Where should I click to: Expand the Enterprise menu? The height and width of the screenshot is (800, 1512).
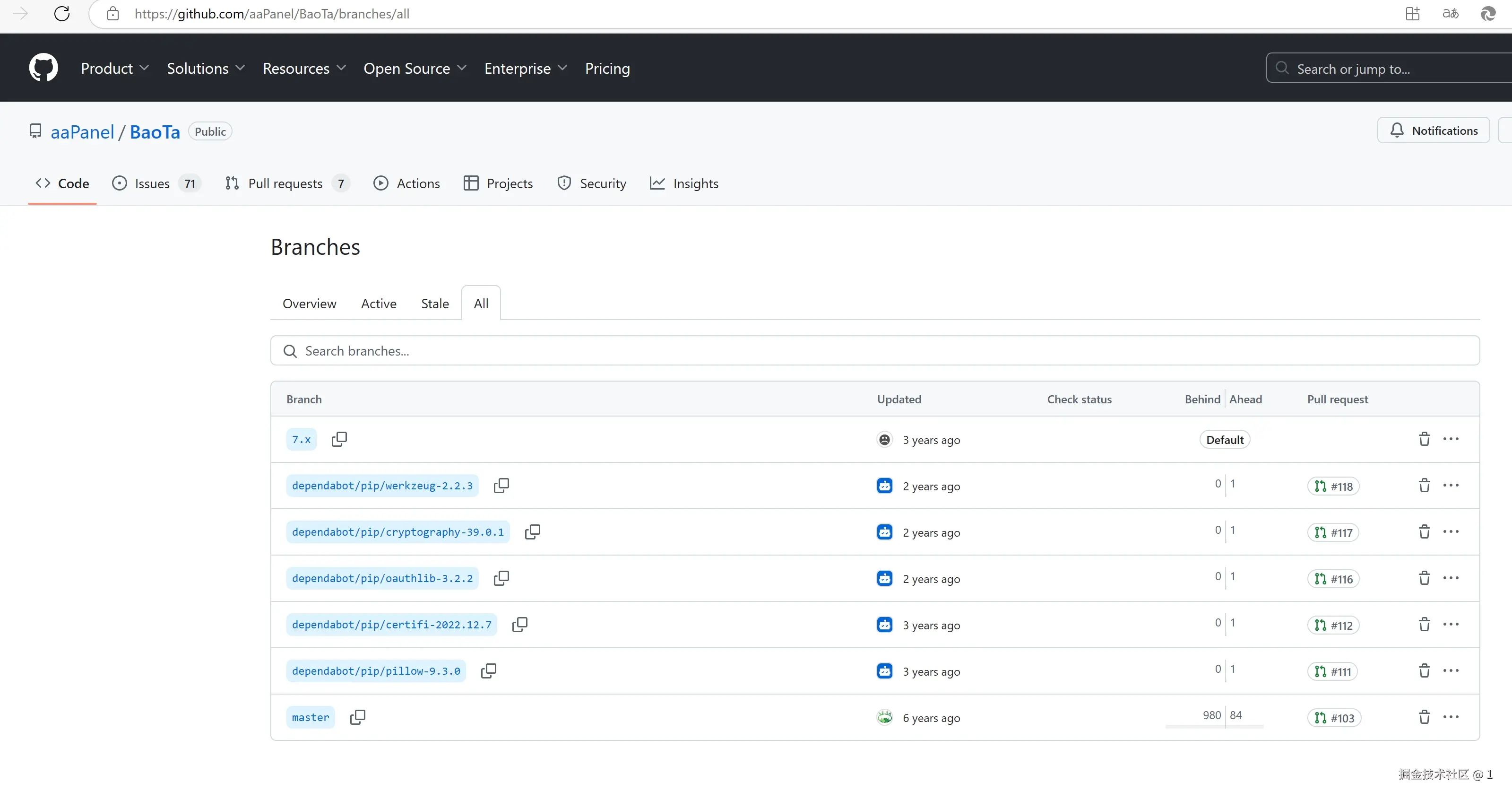click(525, 68)
